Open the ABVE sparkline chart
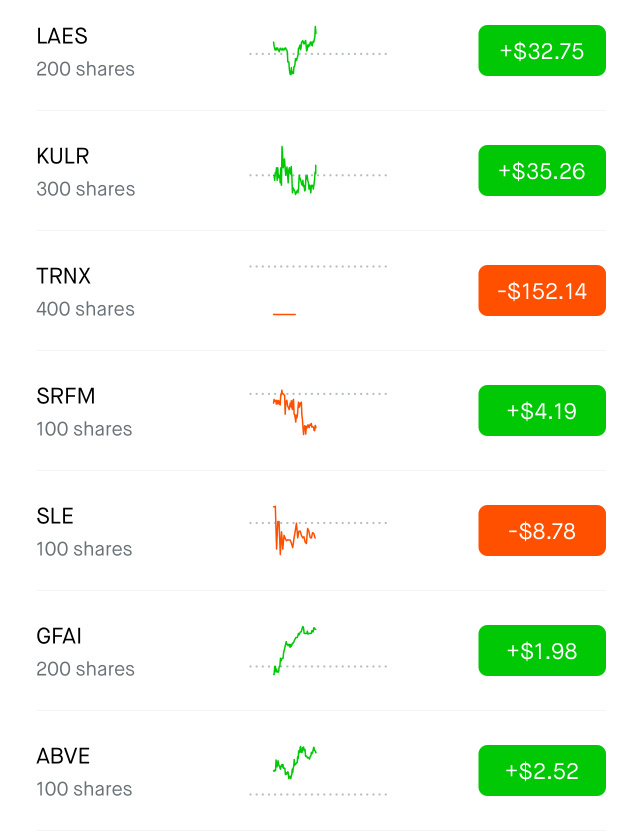Image resolution: width=642 pixels, height=834 pixels. 318,771
